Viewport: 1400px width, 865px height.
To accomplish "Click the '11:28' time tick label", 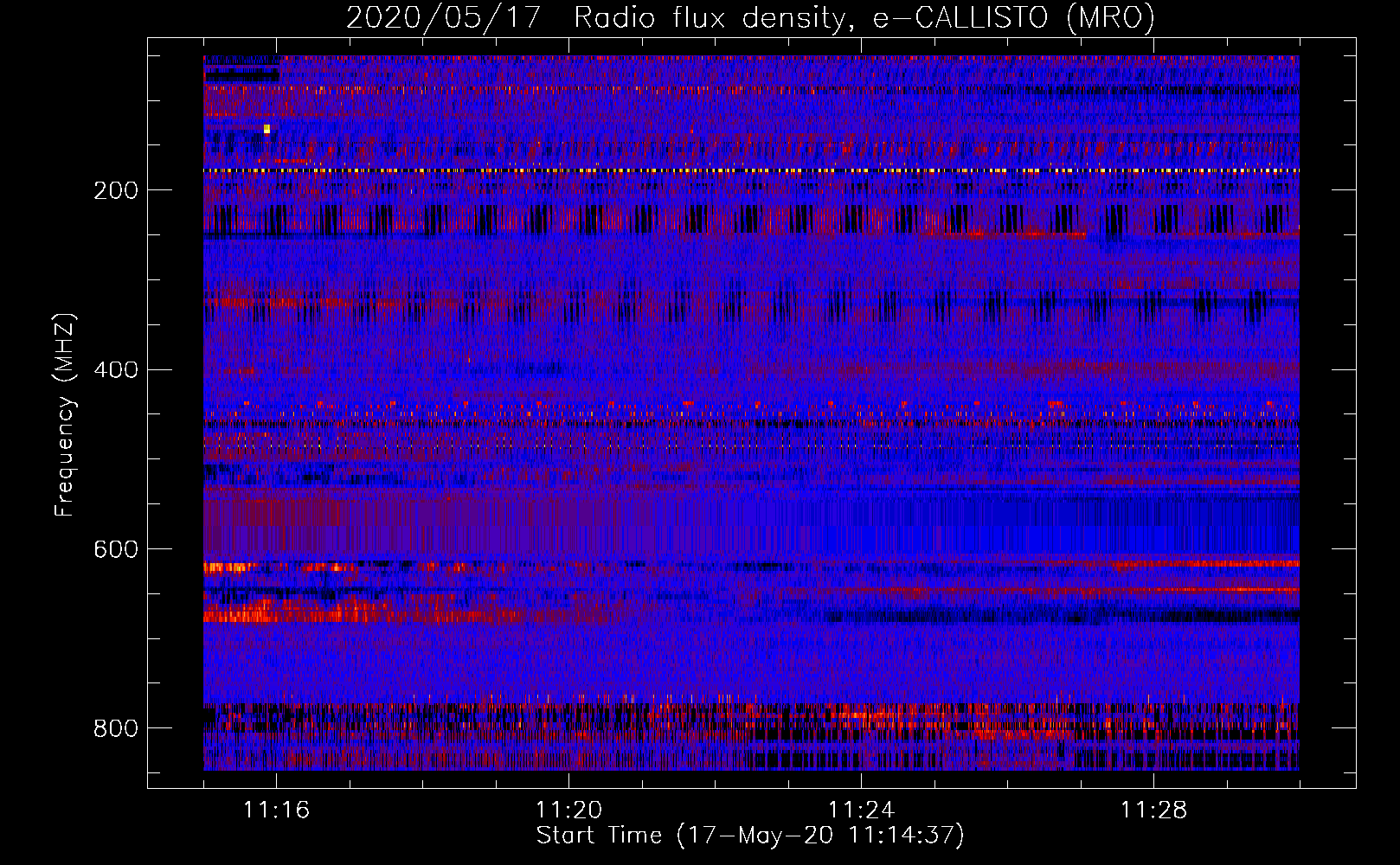I will (x=1153, y=810).
